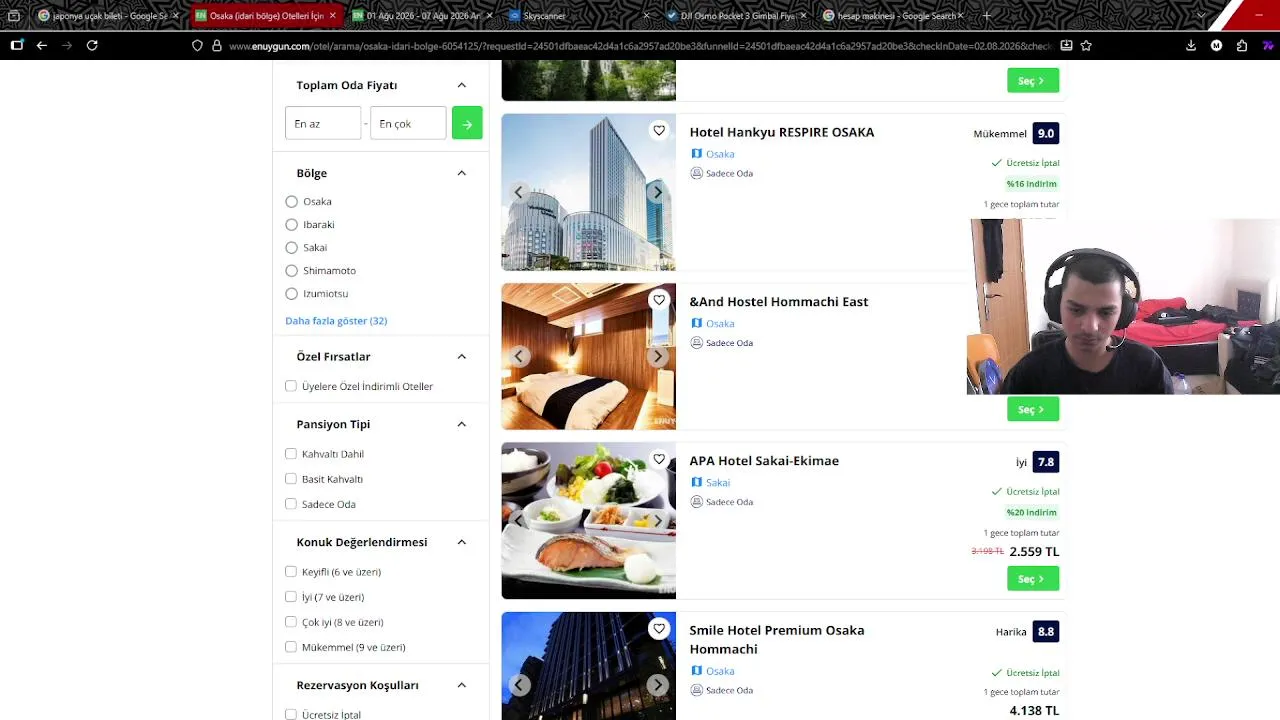Favorite Smile Hotel Premium Osaka heart icon
The width and height of the screenshot is (1280, 720).
click(659, 628)
